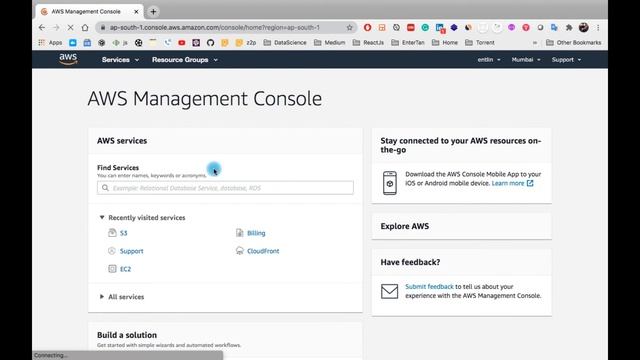Open the Support link in recent services

click(x=131, y=251)
